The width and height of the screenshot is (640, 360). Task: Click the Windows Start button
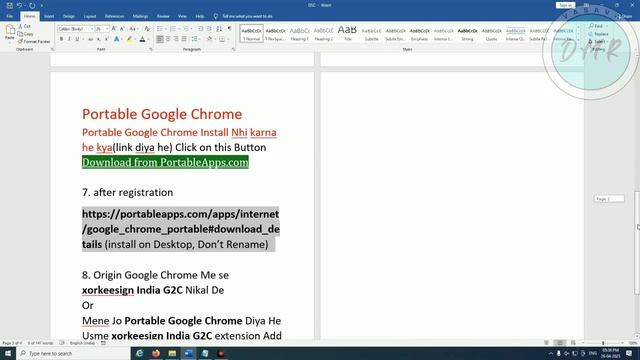[8, 353]
